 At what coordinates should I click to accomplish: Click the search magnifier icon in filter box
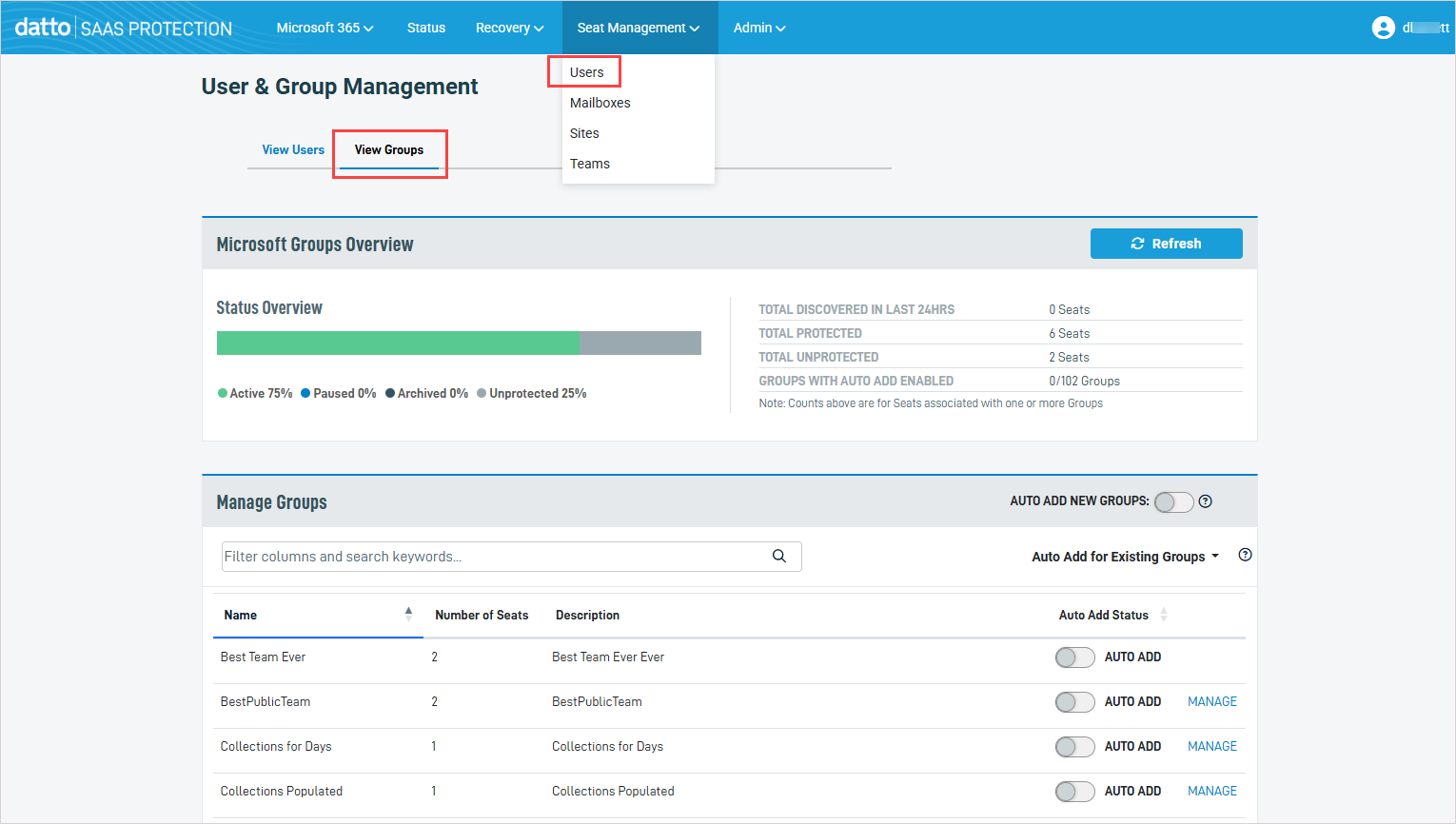coord(779,556)
